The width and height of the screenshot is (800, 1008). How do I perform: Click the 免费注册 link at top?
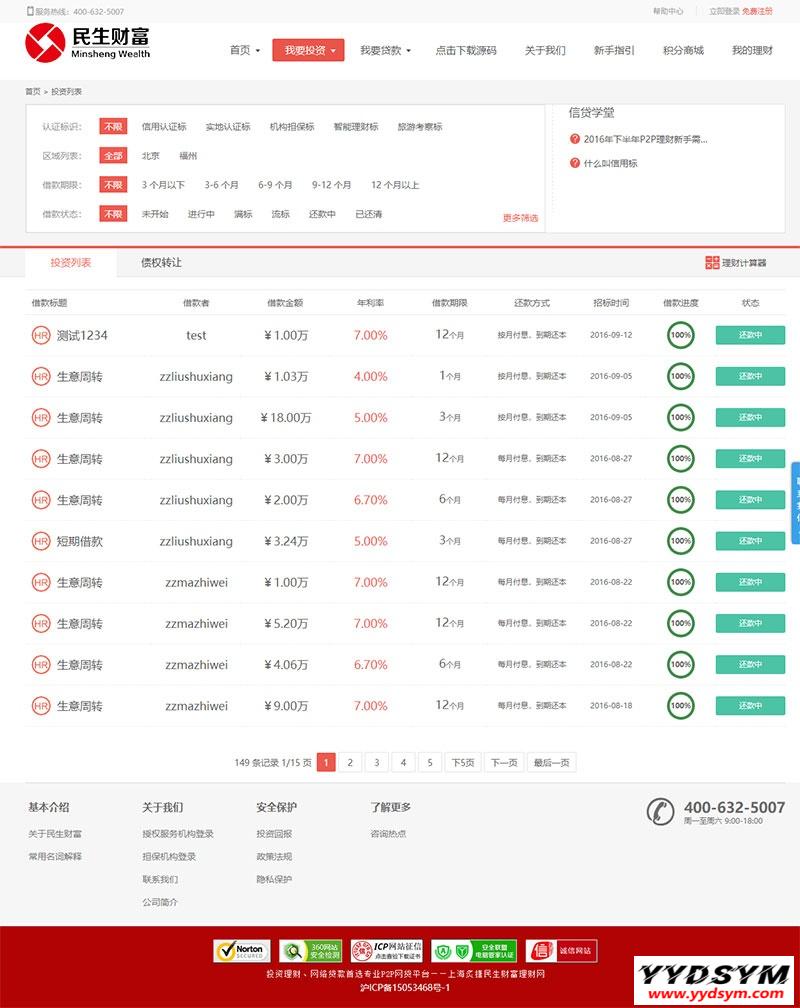757,11
